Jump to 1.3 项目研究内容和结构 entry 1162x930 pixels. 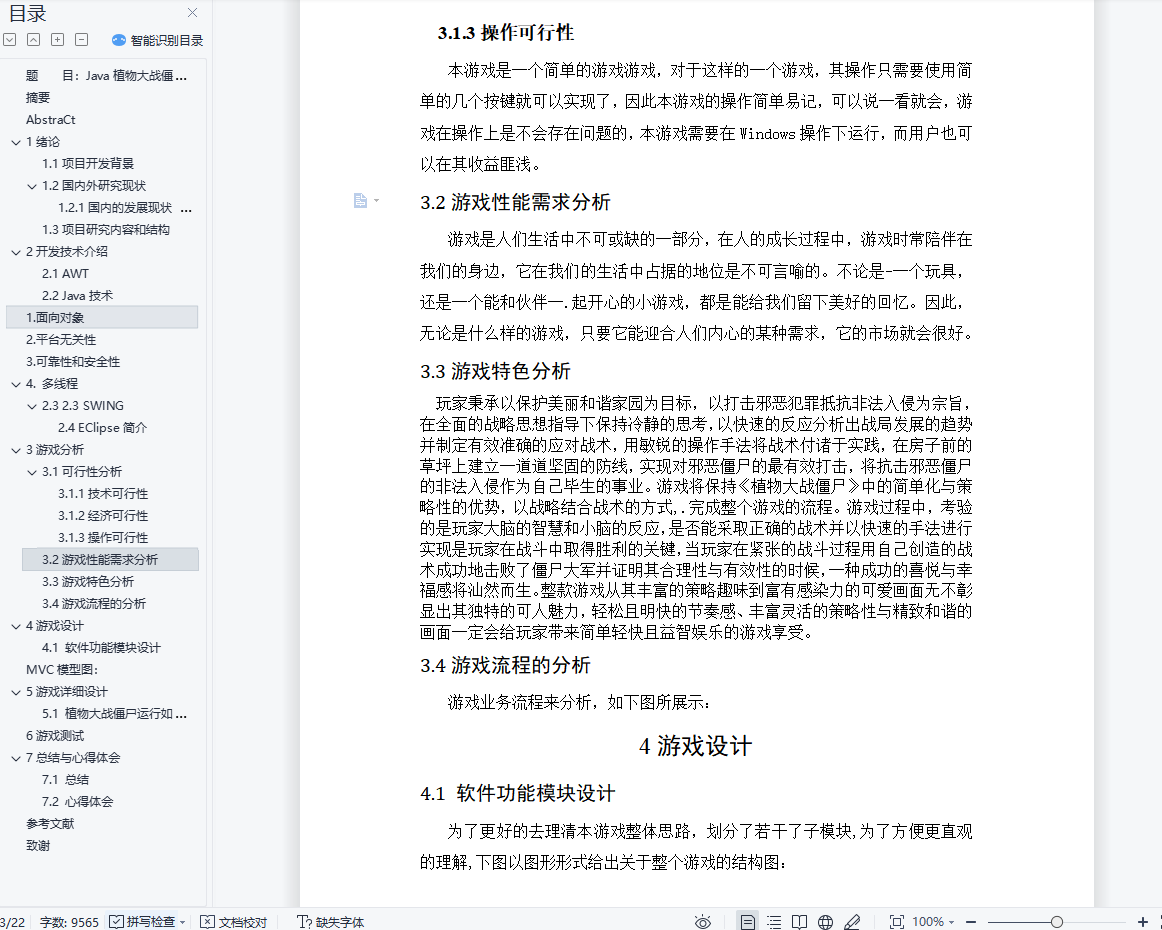(106, 230)
